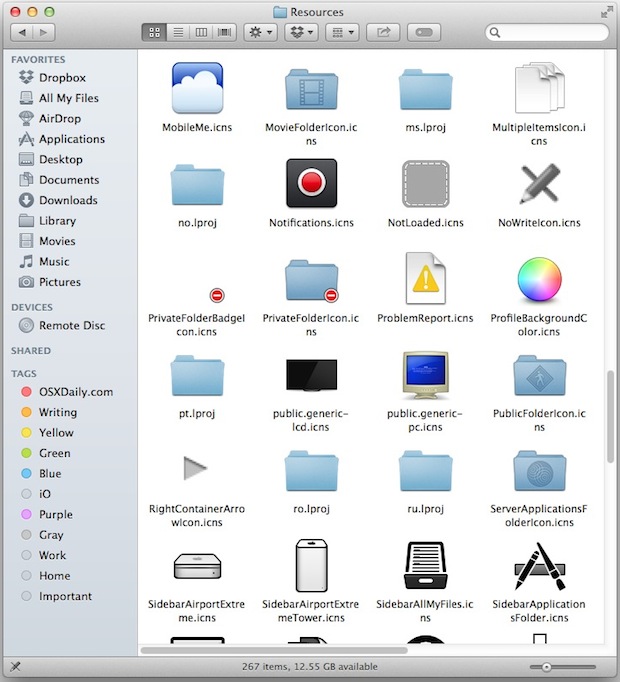Click the Share button in the toolbar
The width and height of the screenshot is (620, 682).
pyautogui.click(x=382, y=33)
